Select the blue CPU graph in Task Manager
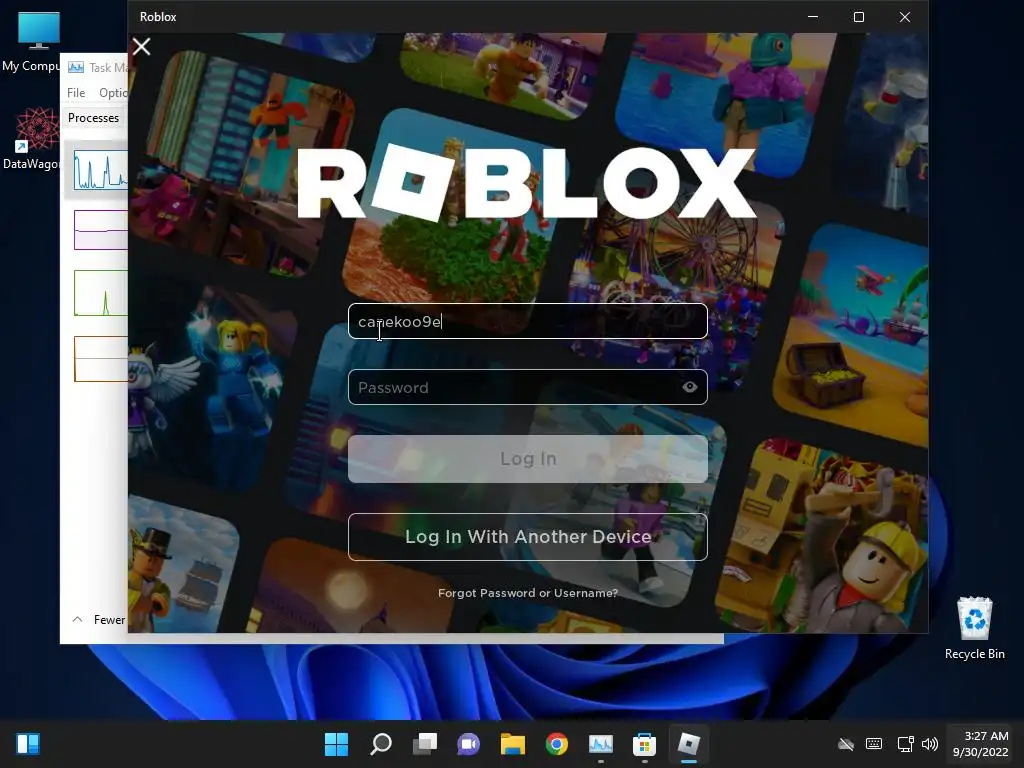The height and width of the screenshot is (768, 1024). [x=101, y=170]
